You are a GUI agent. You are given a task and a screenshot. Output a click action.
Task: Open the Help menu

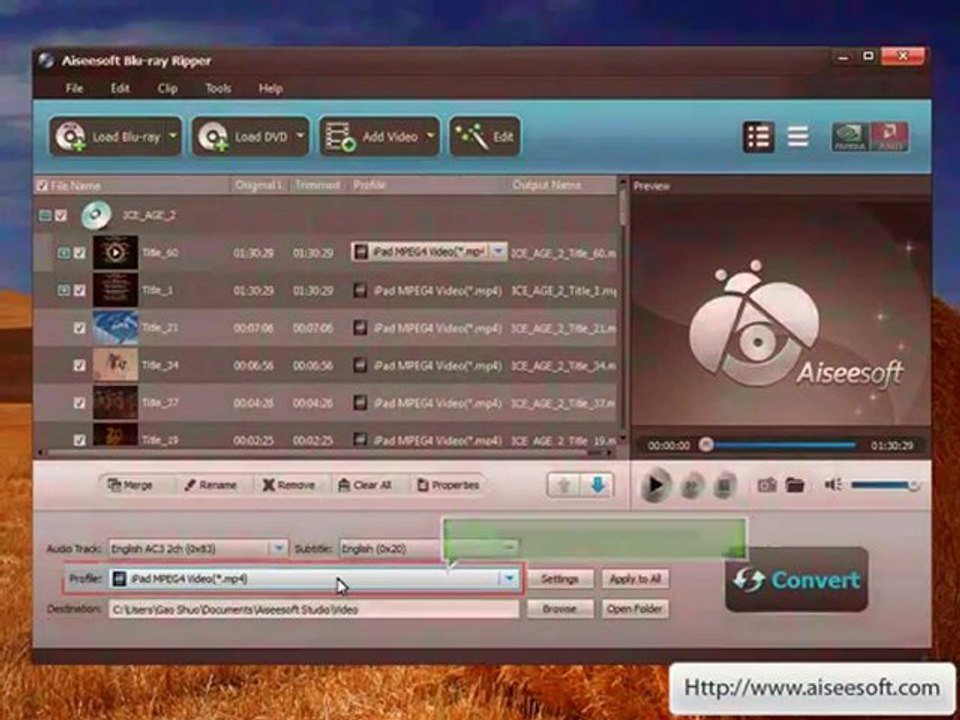coord(270,88)
